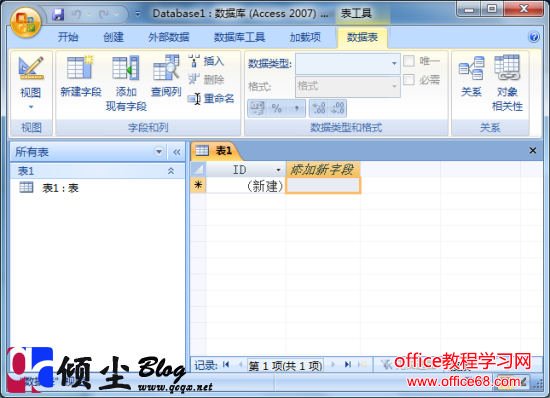The width and height of the screenshot is (550, 398).
Task: Open Access help question mark
Action: 534,37
